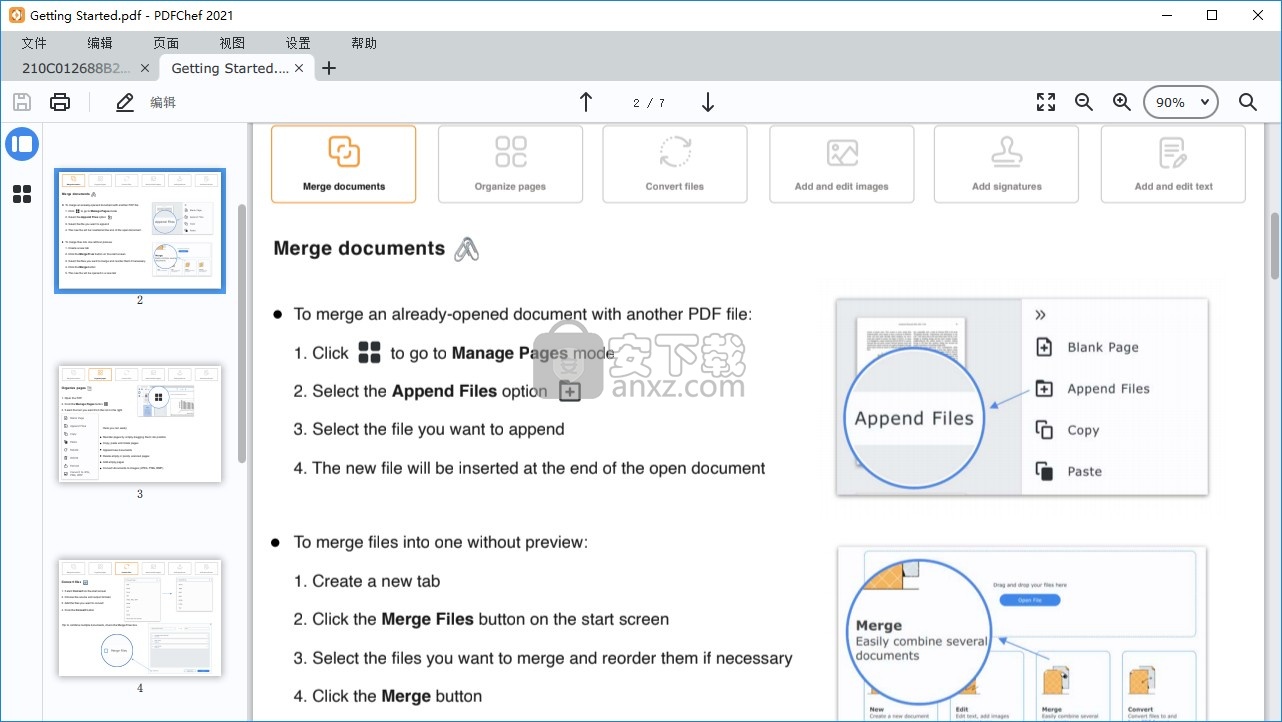Go to previous page with up arrow
This screenshot has height=722, width=1282.
coord(586,102)
